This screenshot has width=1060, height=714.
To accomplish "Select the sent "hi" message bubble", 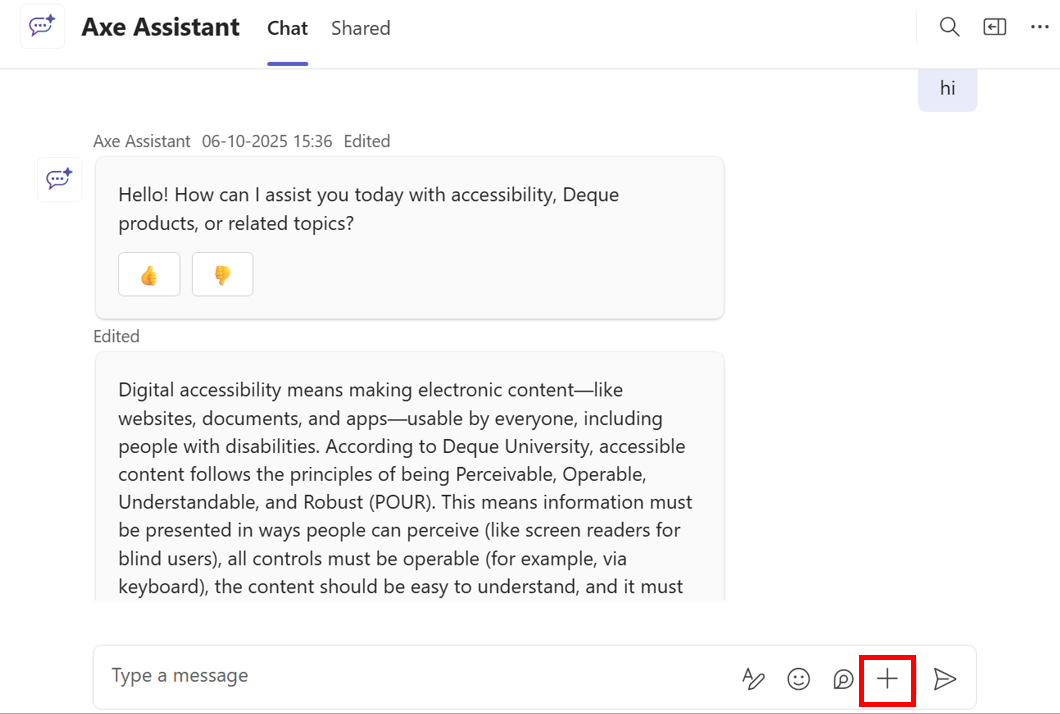I will pos(947,88).
